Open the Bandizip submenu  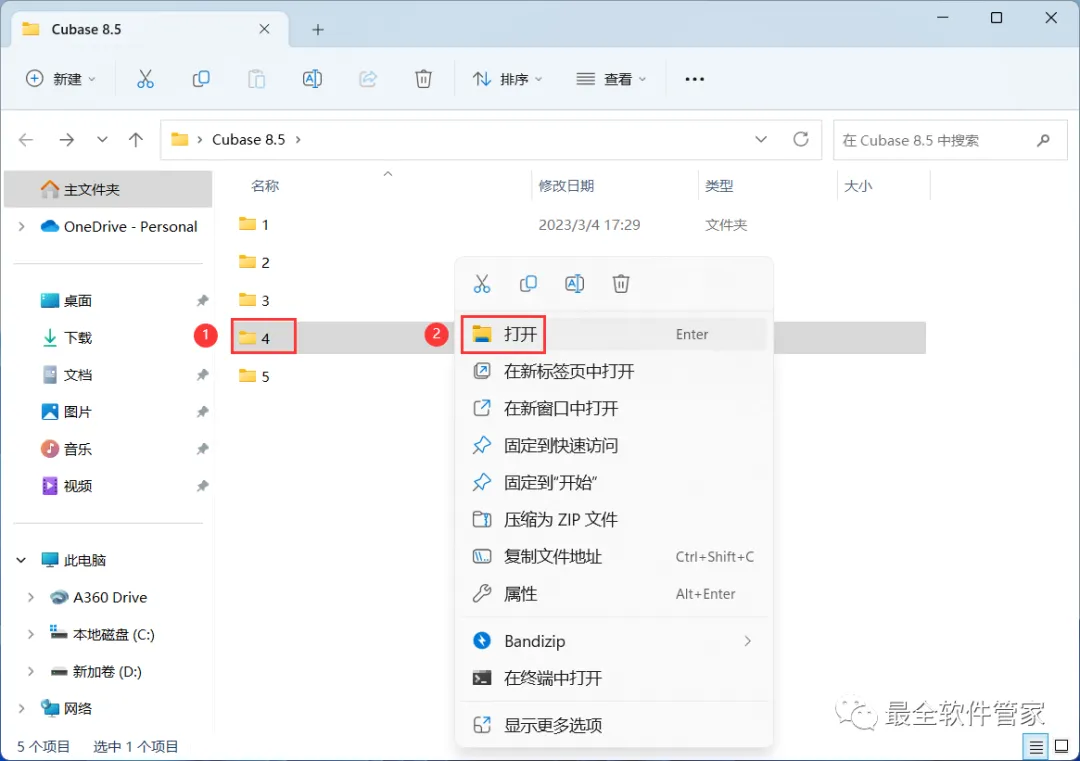coord(613,641)
